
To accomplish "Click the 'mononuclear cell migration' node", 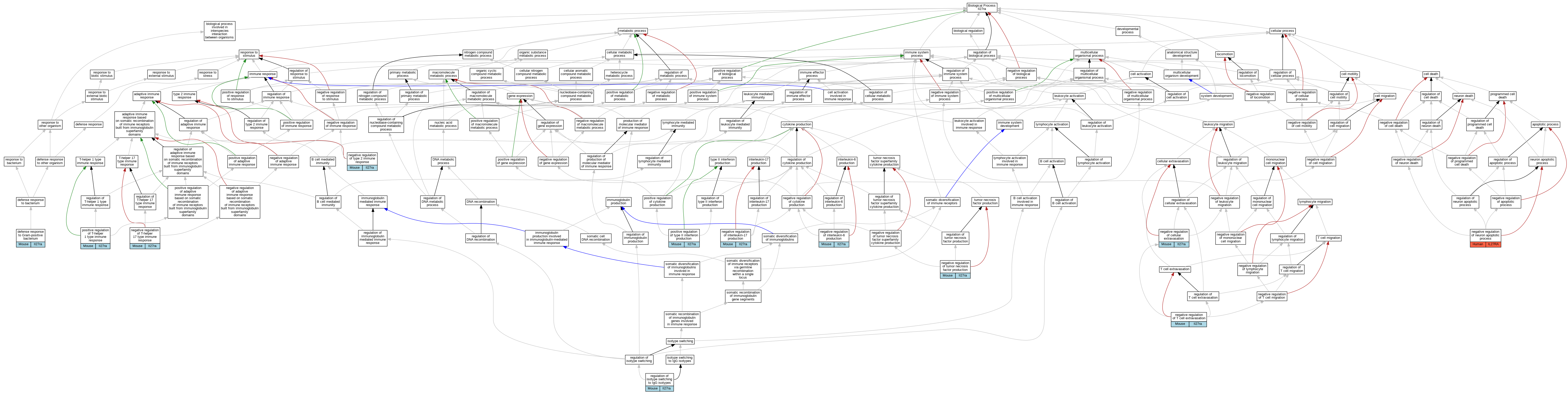I will click(x=1275, y=161).
